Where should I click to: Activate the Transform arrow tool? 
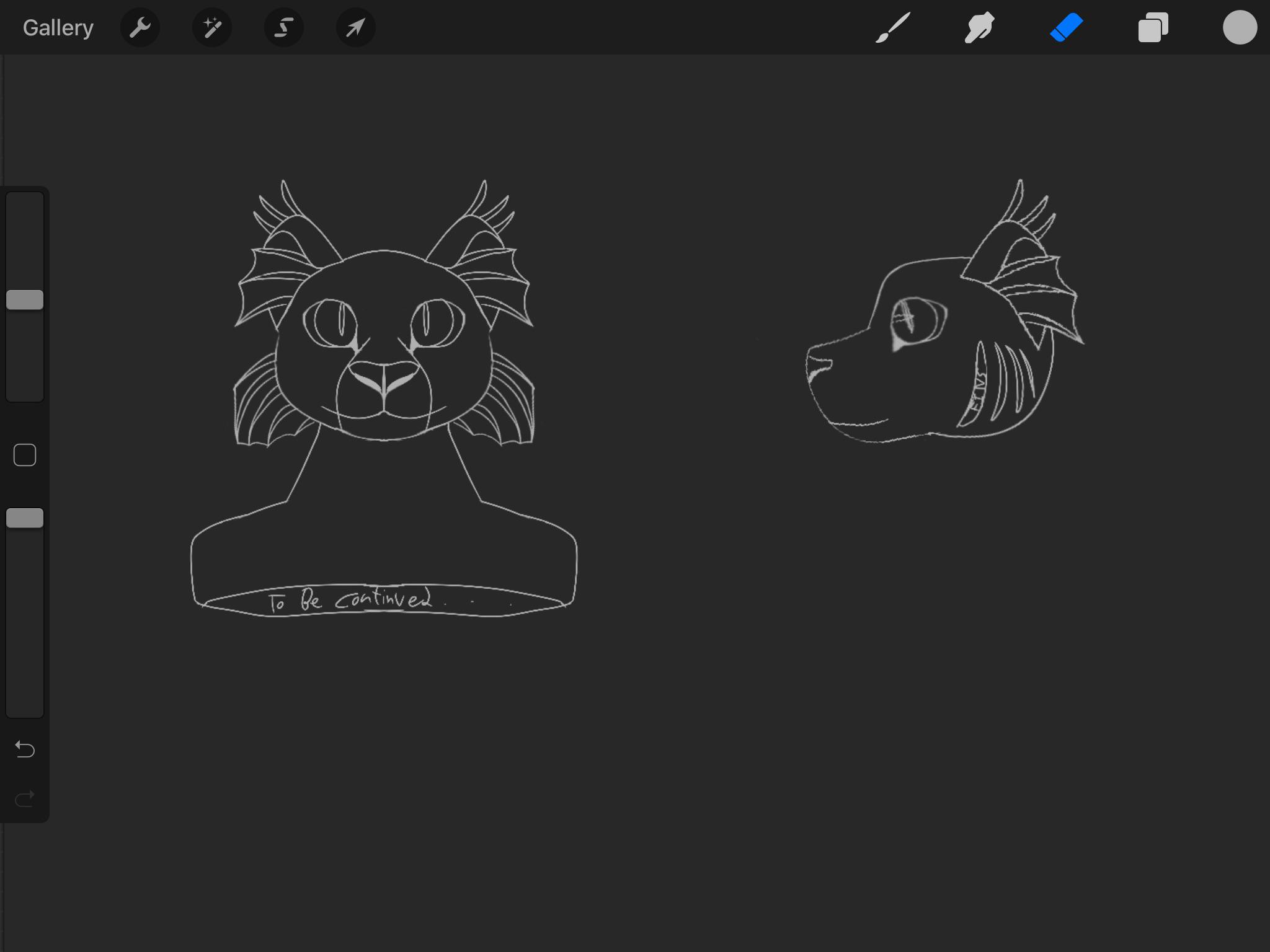(x=355, y=28)
